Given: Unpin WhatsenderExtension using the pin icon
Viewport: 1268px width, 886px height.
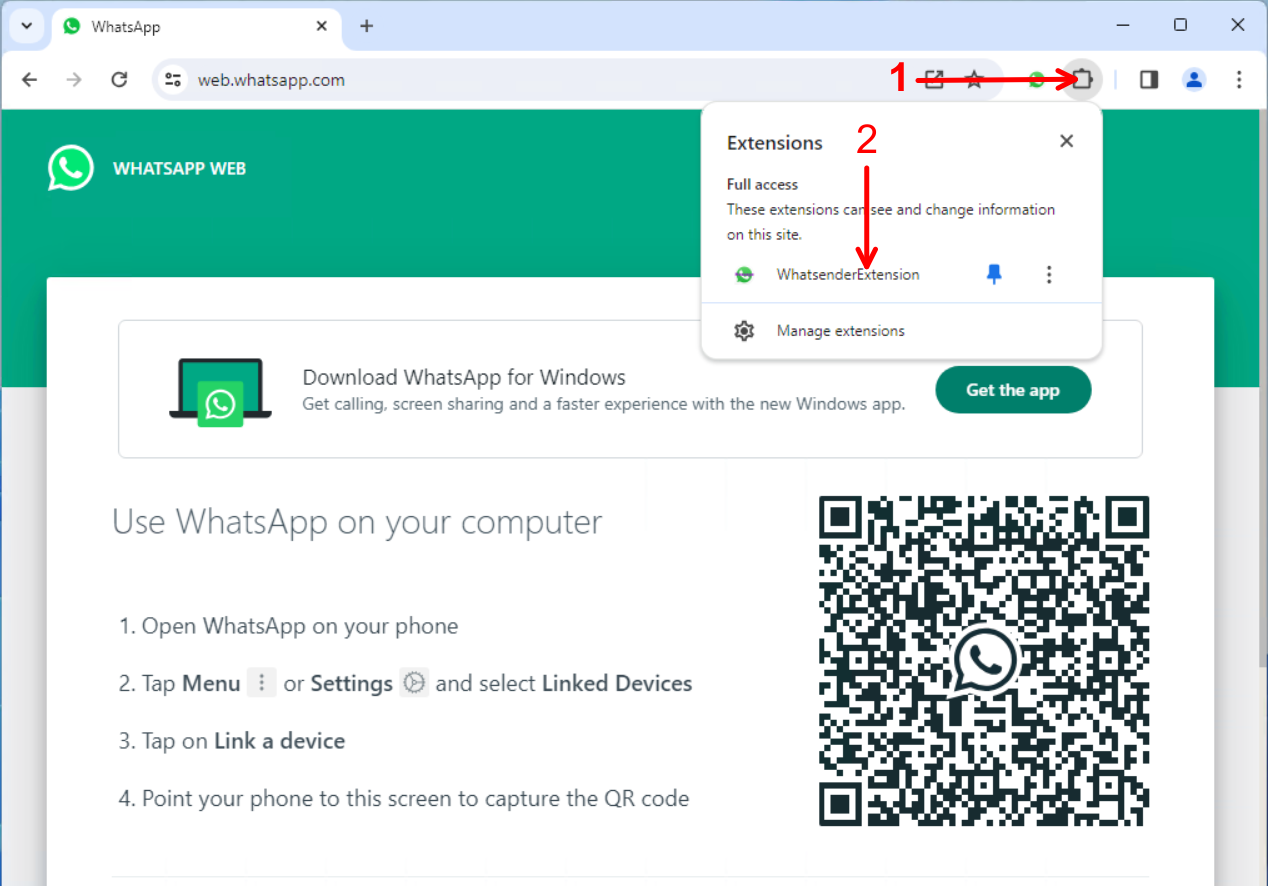Looking at the screenshot, I should (x=994, y=274).
